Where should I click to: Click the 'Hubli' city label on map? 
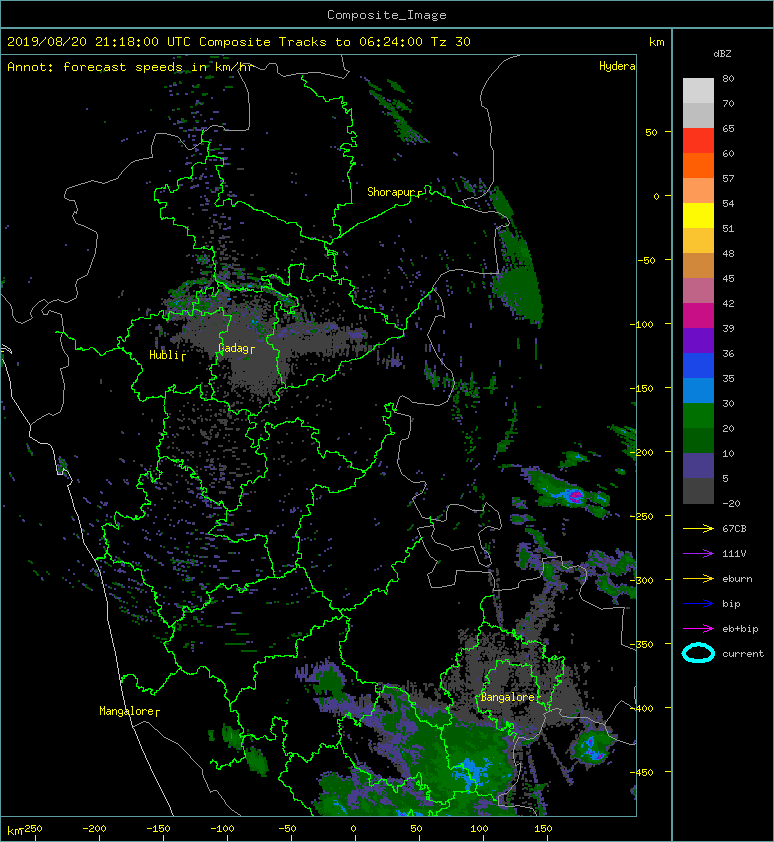[x=163, y=354]
